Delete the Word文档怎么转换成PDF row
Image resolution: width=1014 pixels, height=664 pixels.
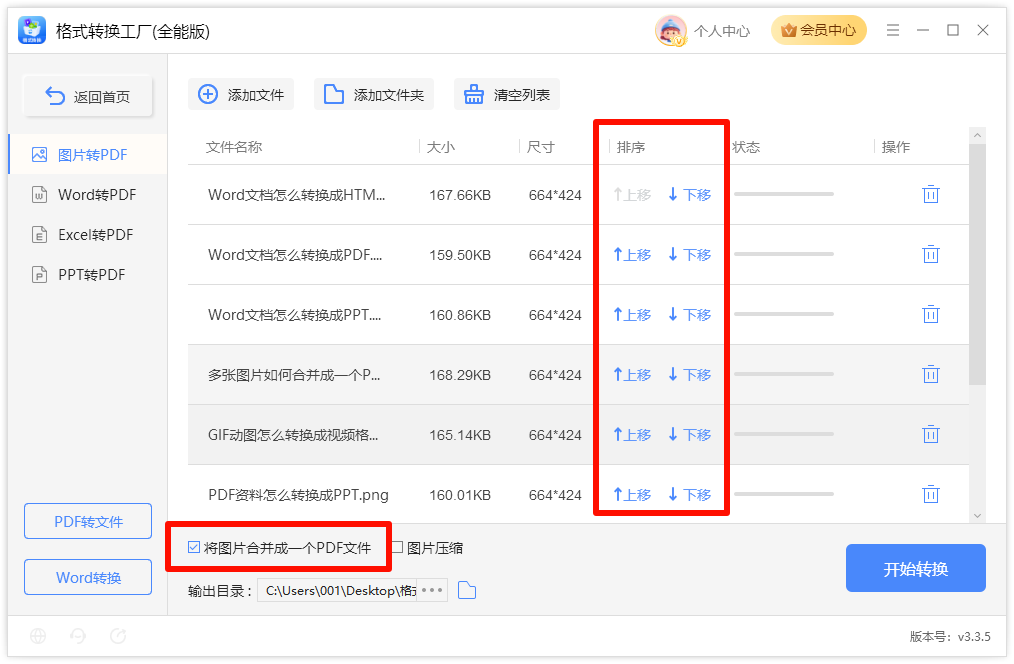click(x=930, y=254)
